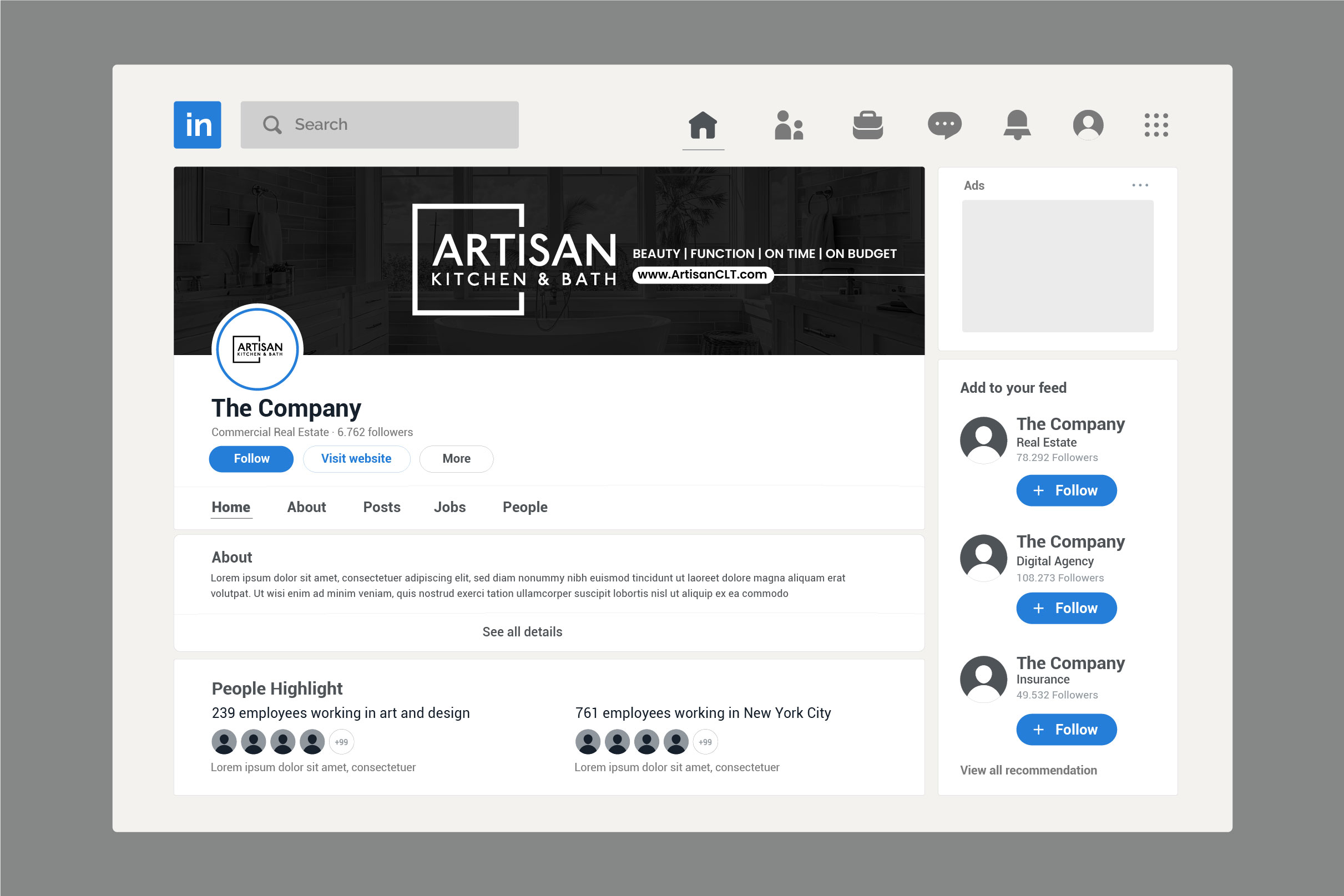Click the Visit website button
The image size is (1344, 896).
[x=356, y=459]
